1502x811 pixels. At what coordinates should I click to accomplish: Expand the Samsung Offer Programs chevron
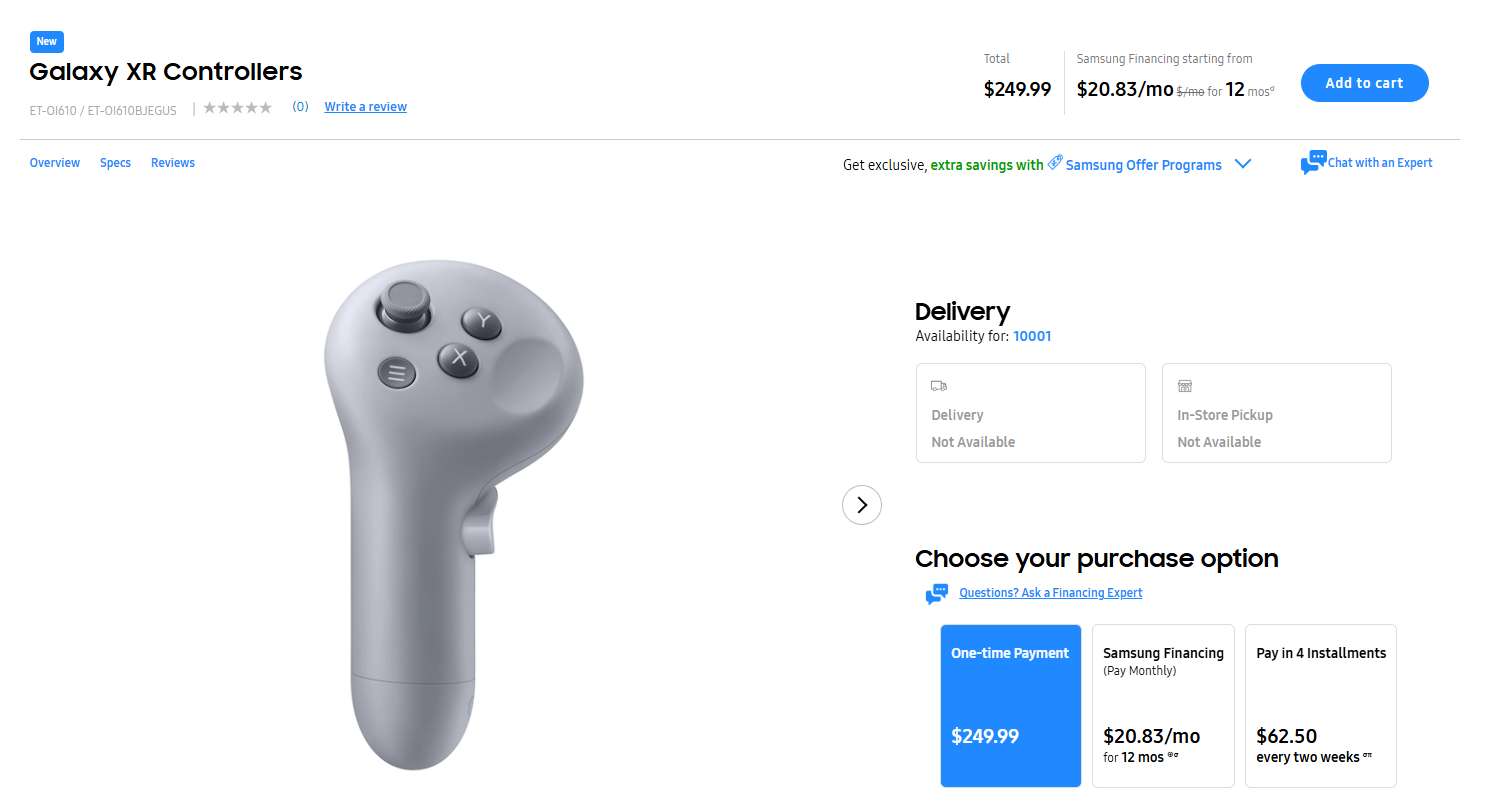tap(1243, 164)
